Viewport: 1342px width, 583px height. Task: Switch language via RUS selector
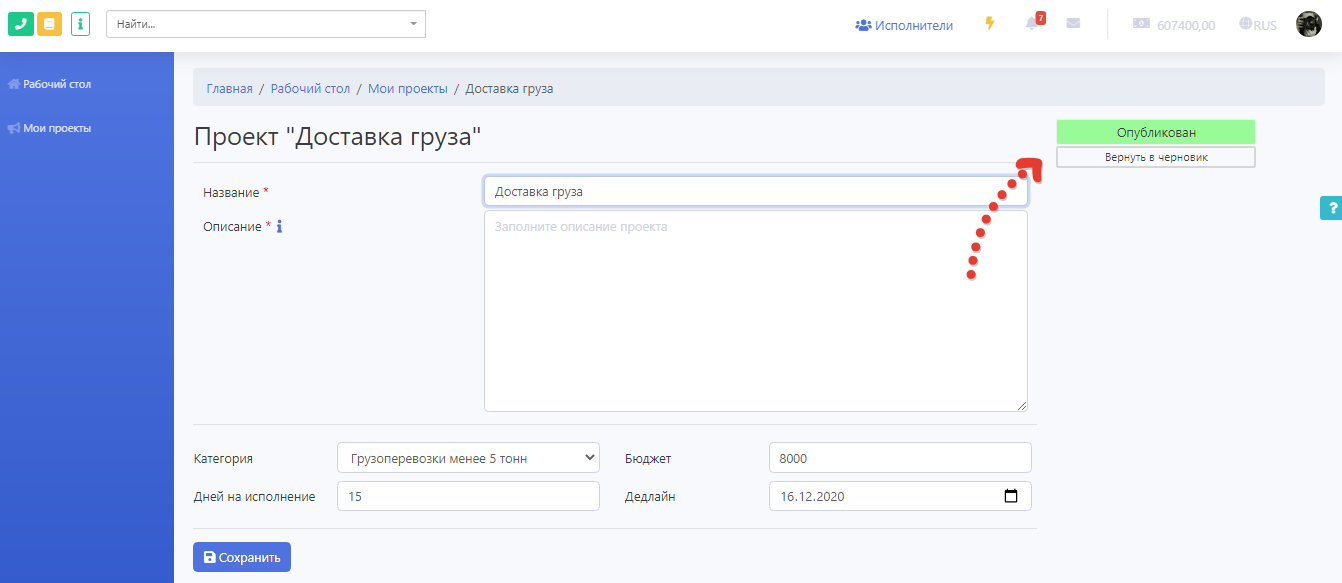(1257, 25)
